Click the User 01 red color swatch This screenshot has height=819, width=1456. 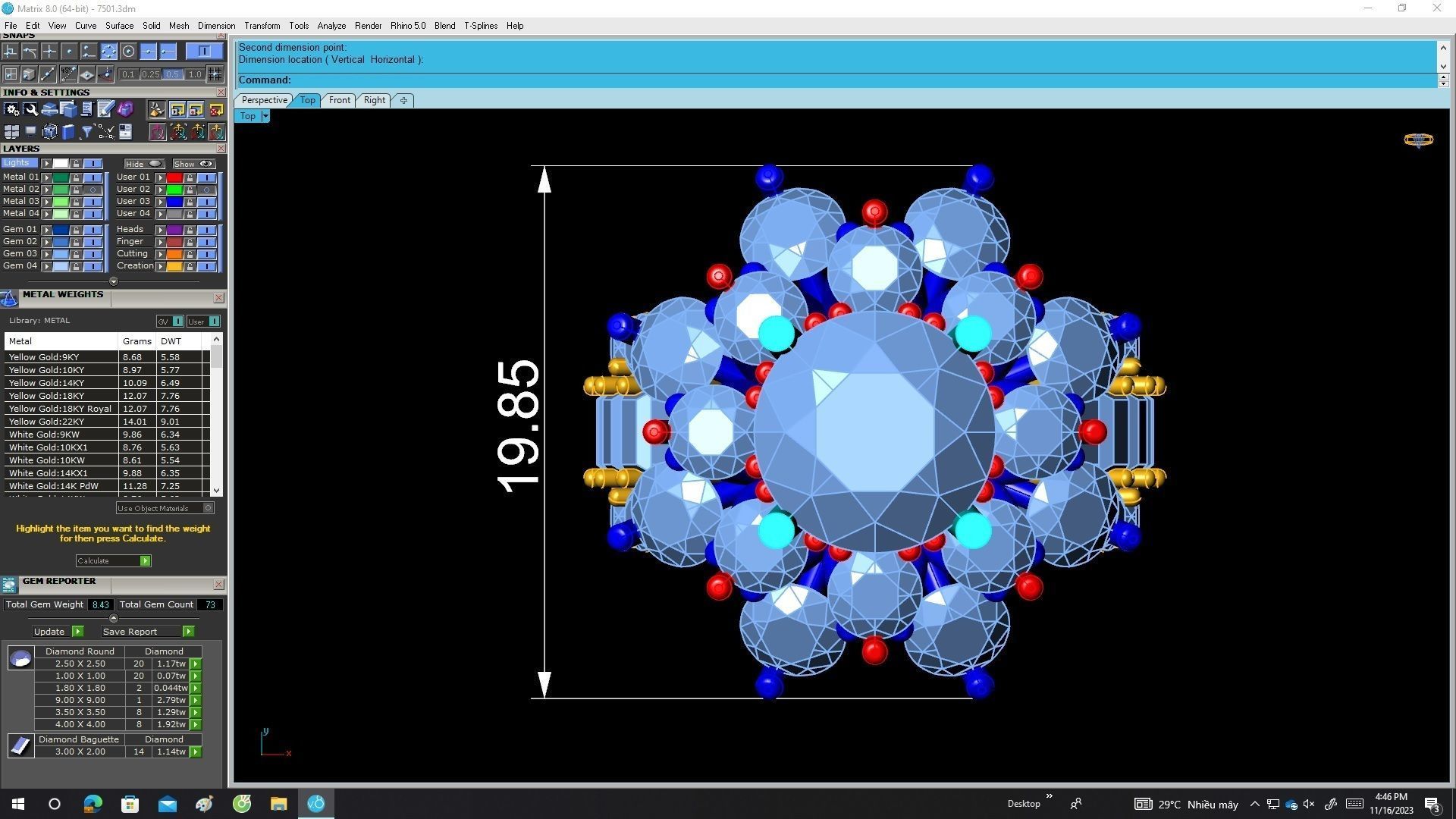click(x=174, y=177)
